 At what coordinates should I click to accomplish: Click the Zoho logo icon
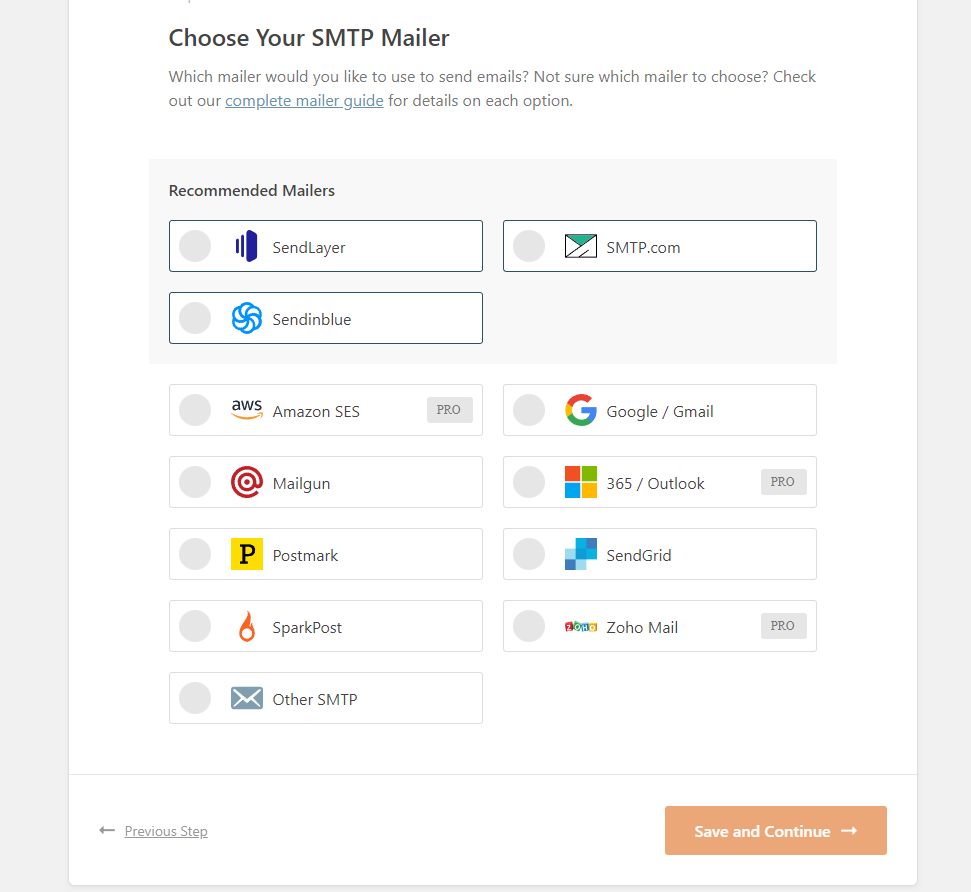pyautogui.click(x=581, y=627)
